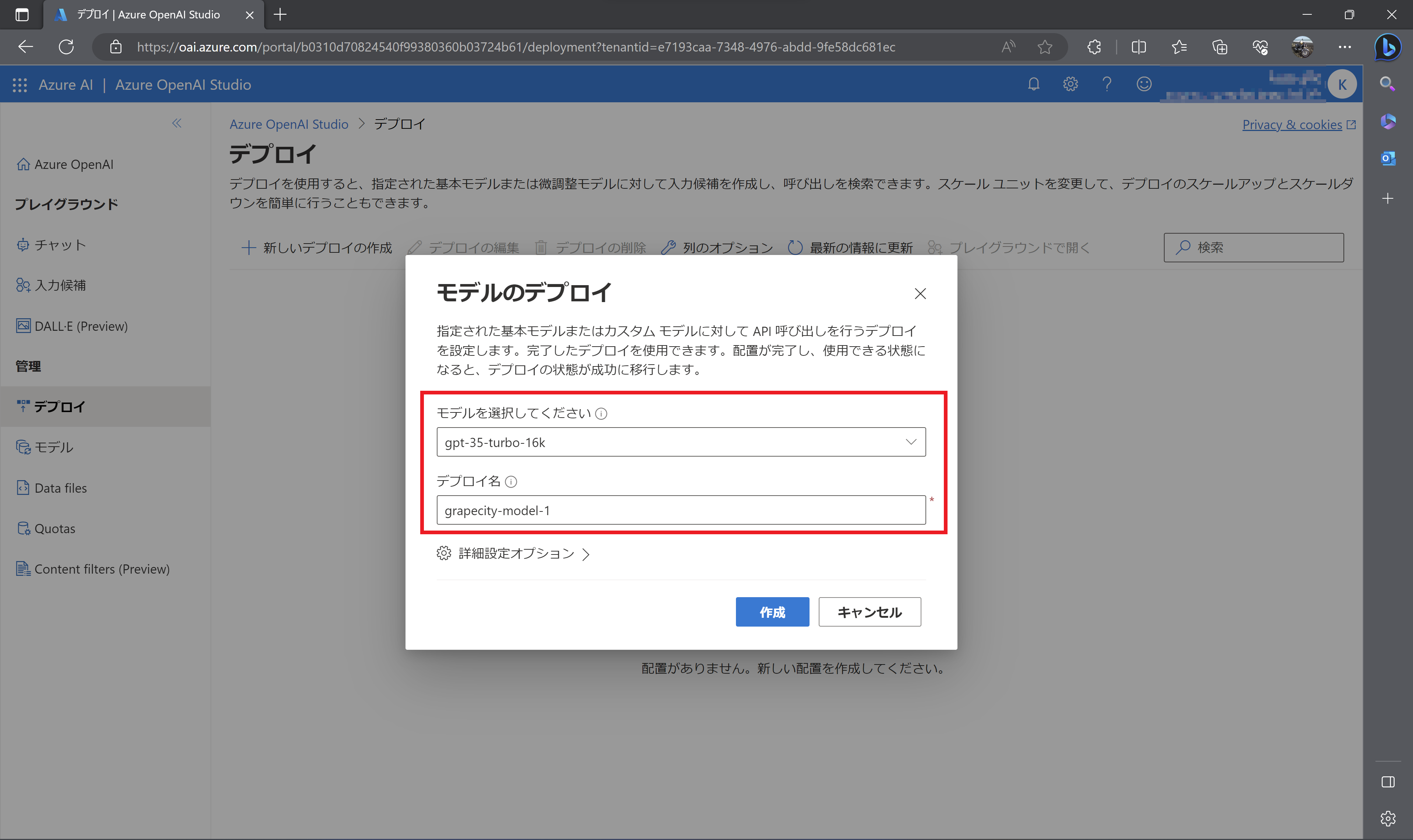
Task: Click 列のオプション toolbar button
Action: [717, 247]
